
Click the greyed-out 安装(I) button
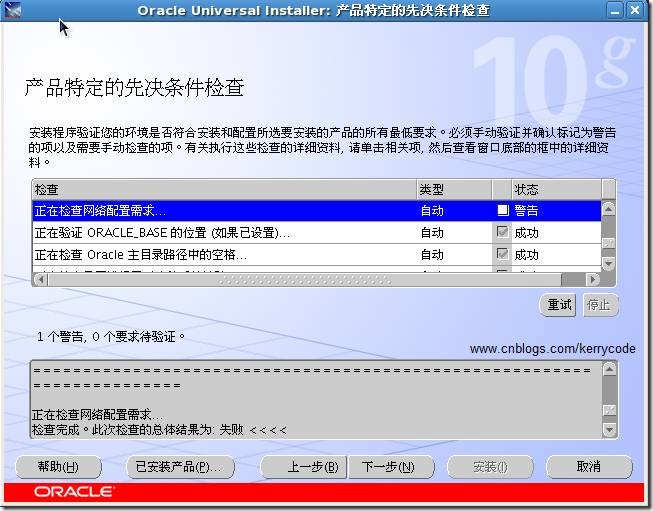click(x=490, y=467)
